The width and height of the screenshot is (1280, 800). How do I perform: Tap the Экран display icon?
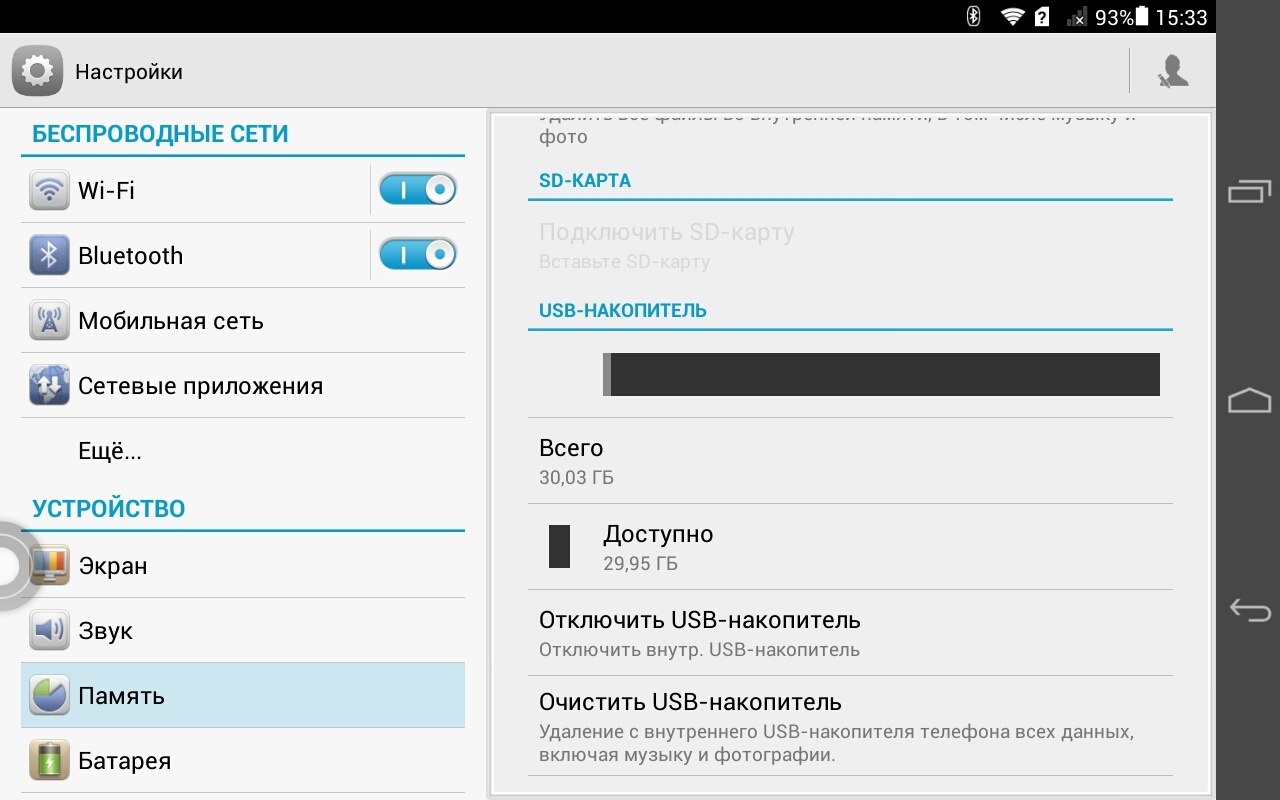(50, 566)
